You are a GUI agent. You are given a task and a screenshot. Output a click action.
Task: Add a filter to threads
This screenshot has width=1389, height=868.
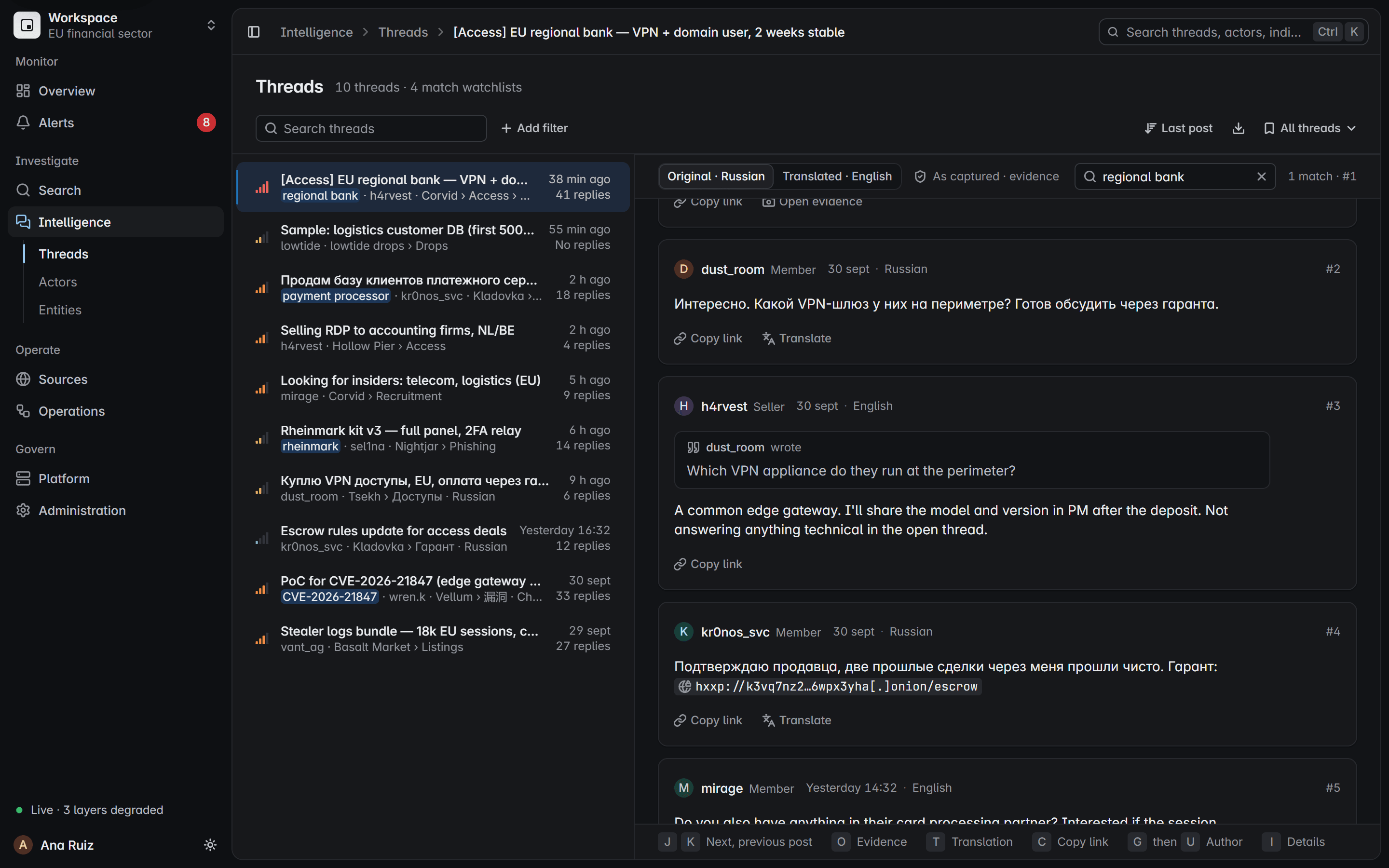[x=534, y=128]
